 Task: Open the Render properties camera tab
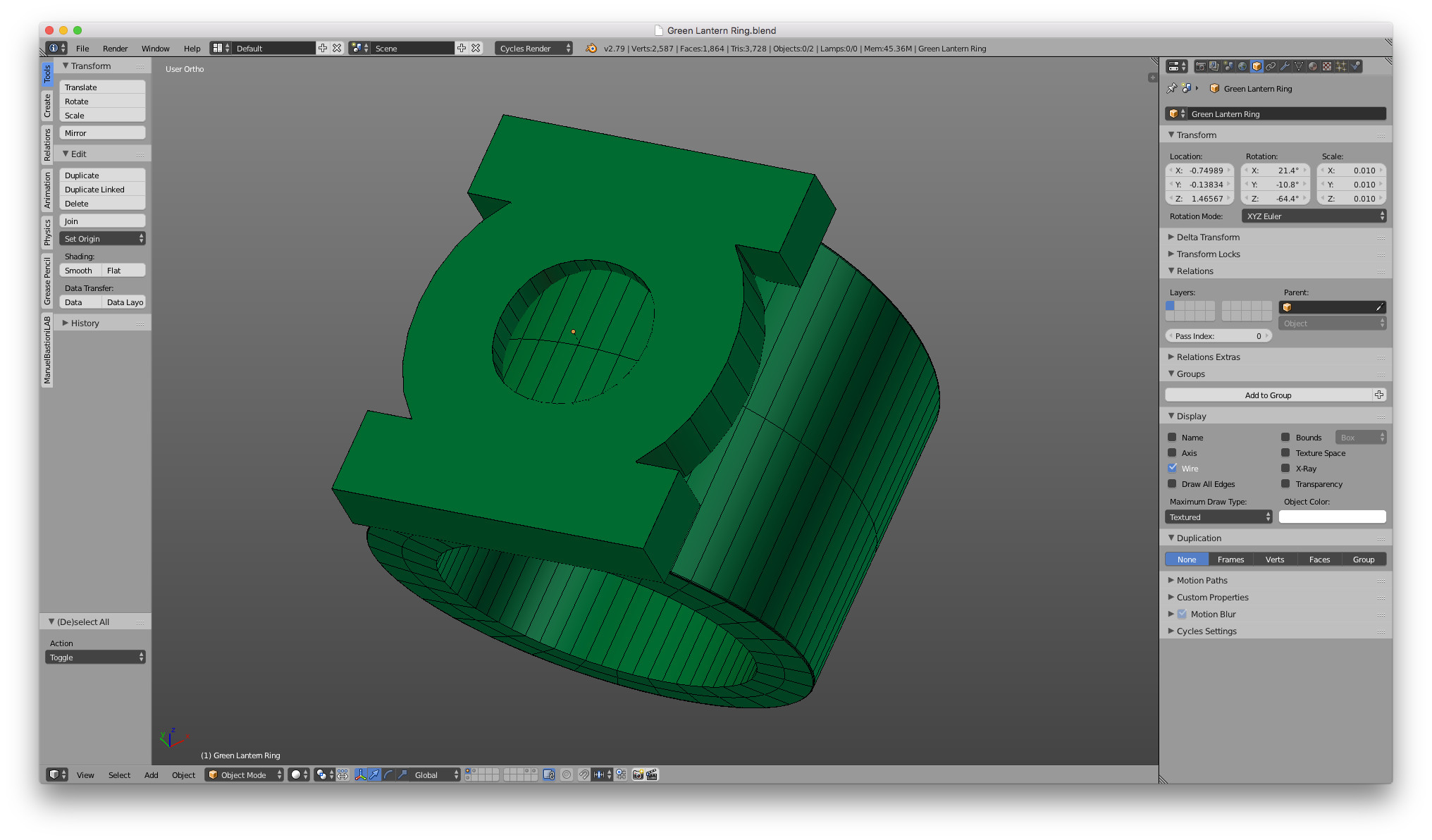point(1200,66)
